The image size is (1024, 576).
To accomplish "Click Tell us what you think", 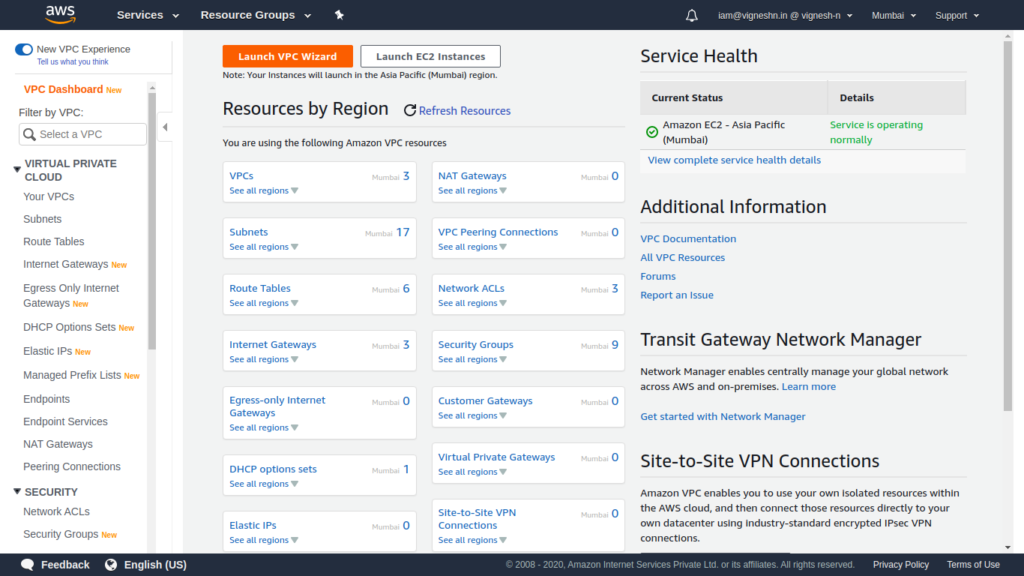I will 72,62.
